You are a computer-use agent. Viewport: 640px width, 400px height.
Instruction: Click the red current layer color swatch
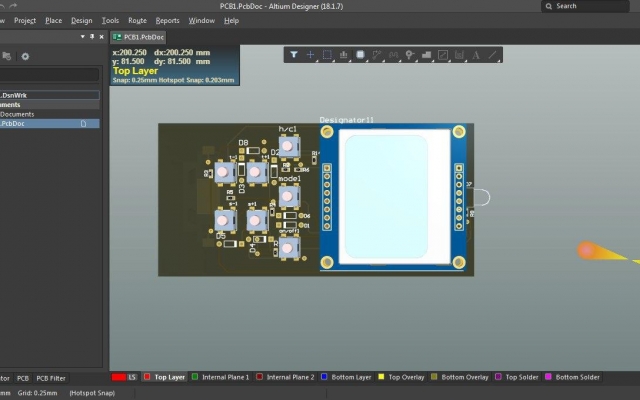(x=118, y=377)
